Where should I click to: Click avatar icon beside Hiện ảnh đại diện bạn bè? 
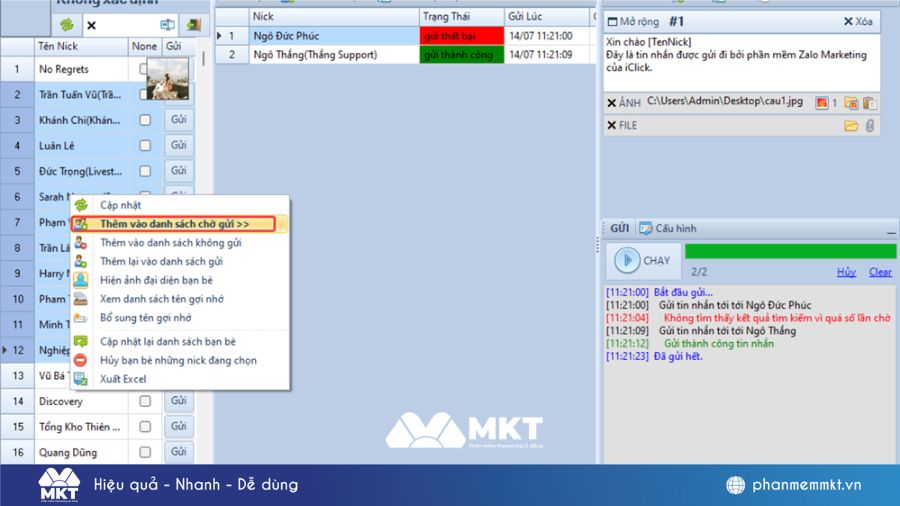81,280
